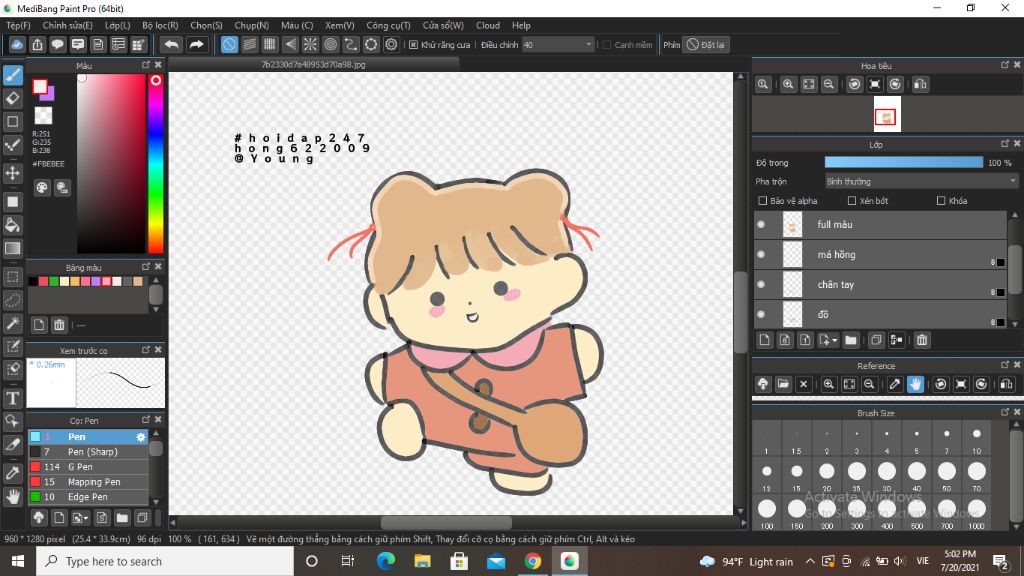The height and width of the screenshot is (576, 1024).
Task: Expand the add-brush dropdown in brush panel
Action: [86, 519]
